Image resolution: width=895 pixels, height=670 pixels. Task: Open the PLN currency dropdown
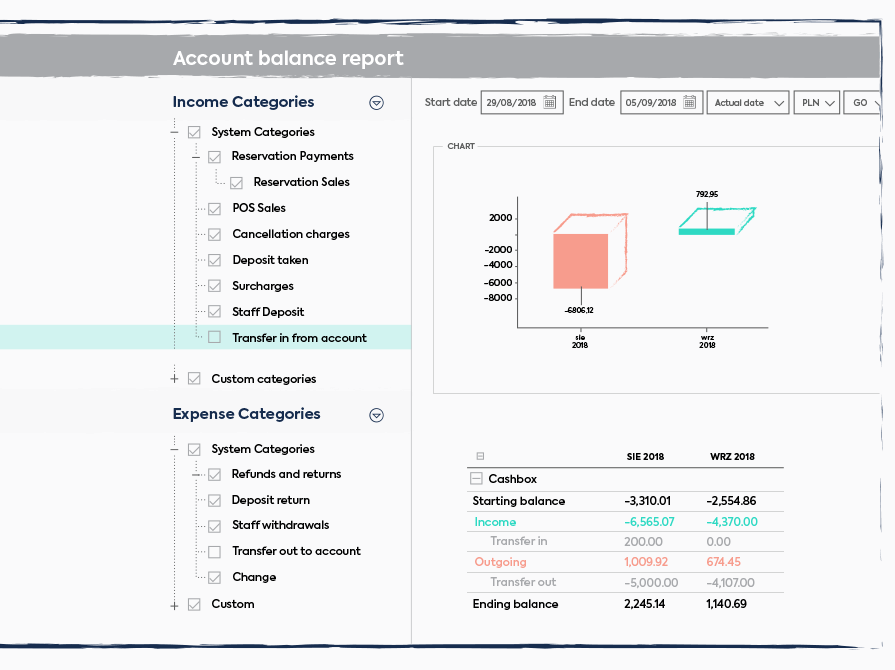click(x=816, y=103)
